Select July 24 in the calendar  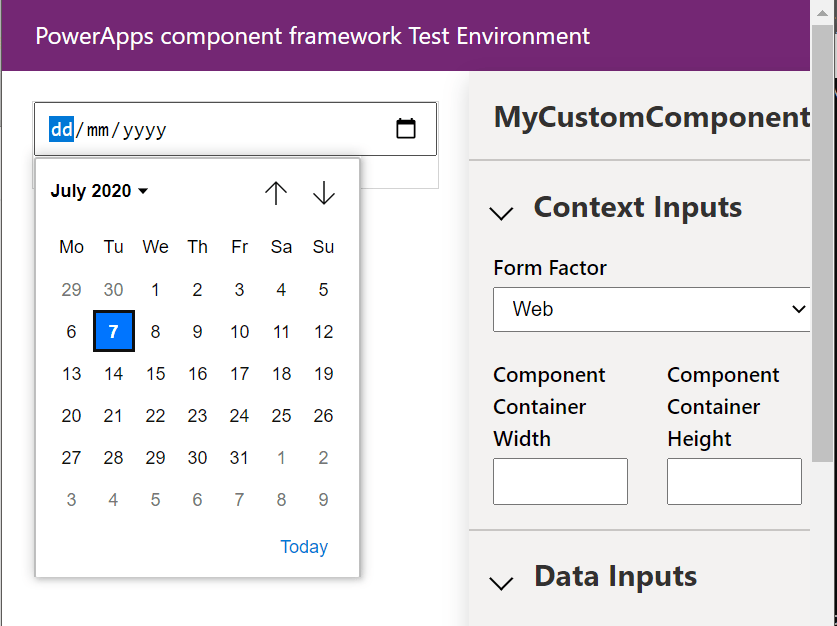click(239, 415)
